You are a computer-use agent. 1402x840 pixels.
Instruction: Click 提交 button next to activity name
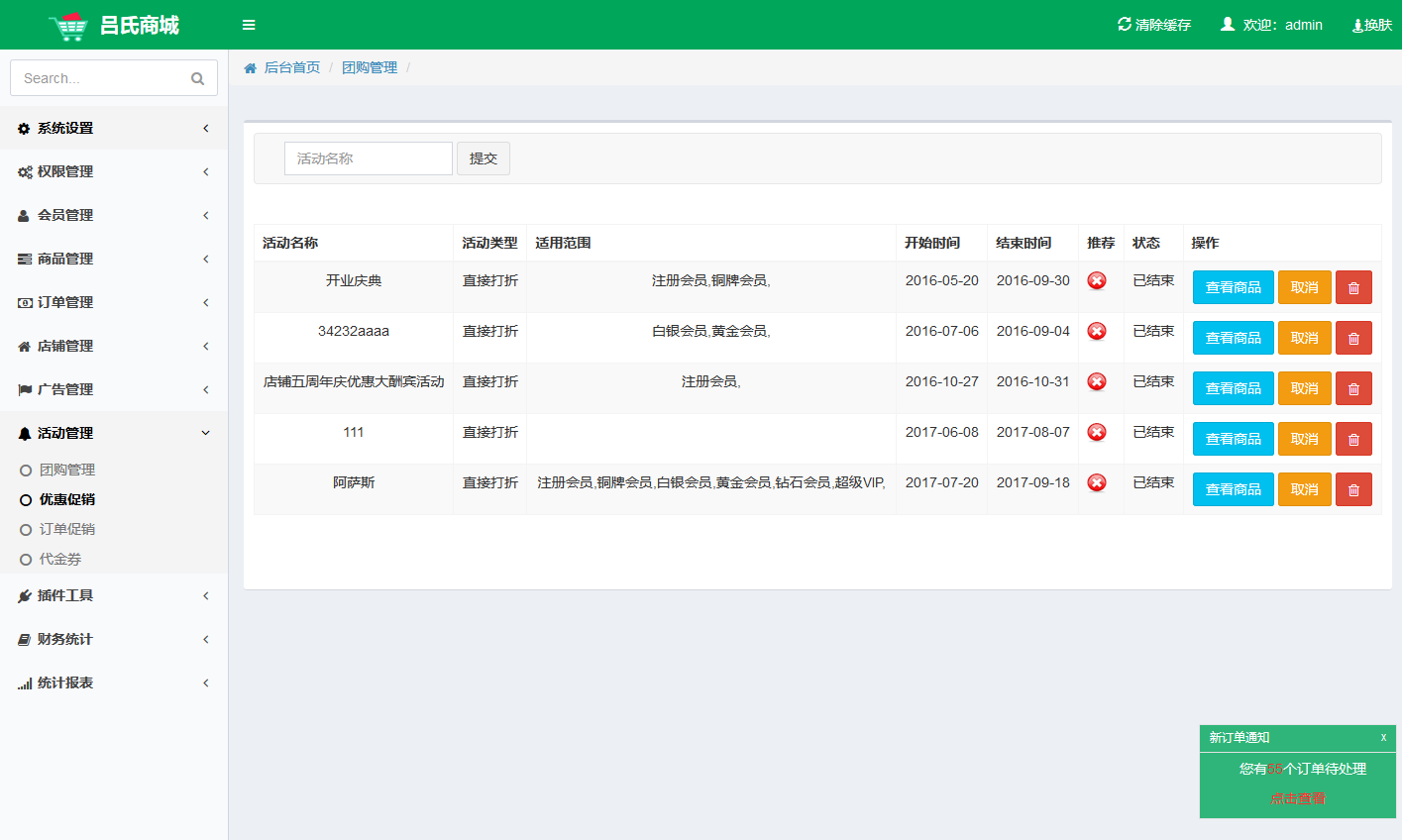pos(483,158)
